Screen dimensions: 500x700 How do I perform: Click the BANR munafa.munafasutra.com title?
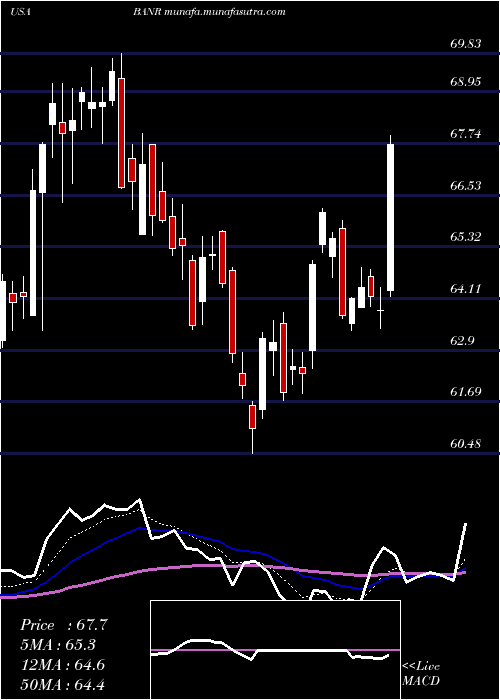click(209, 12)
